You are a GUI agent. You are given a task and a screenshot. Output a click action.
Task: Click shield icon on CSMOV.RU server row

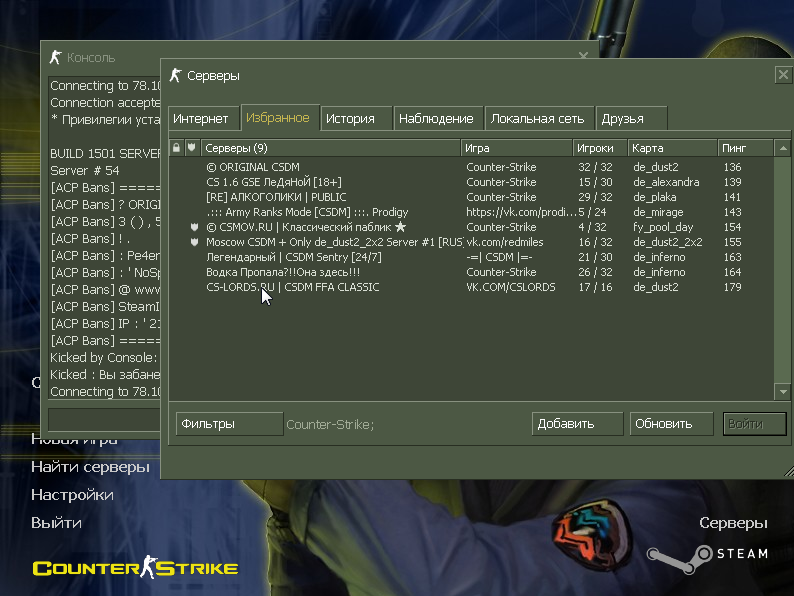pos(194,227)
